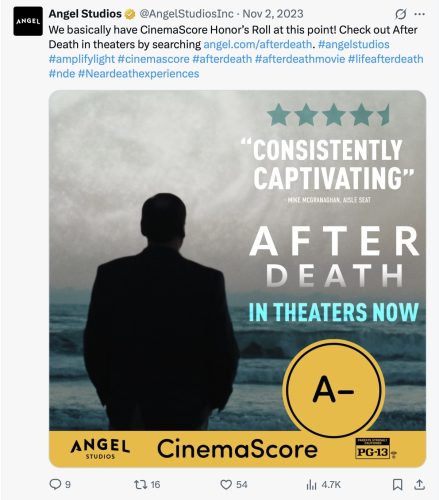439x500 pixels.
Task: Bookmark this After Death post
Action: point(397,484)
